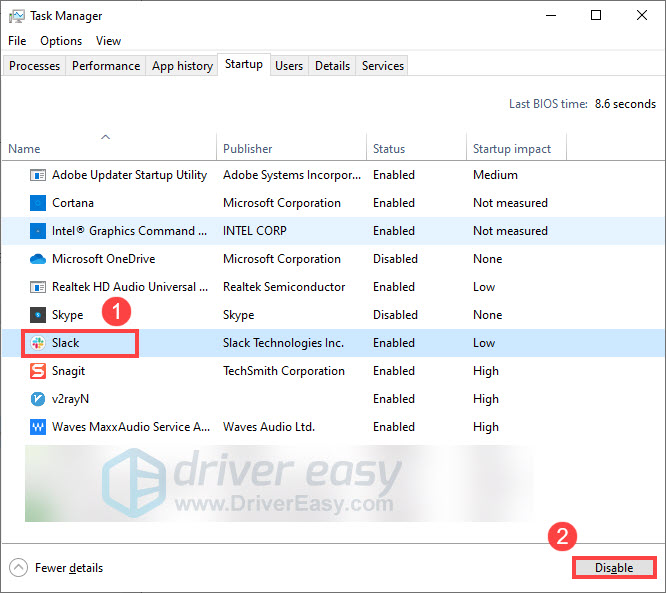Select the v2rayN startup entry
Image resolution: width=666 pixels, height=593 pixels.
tap(70, 399)
